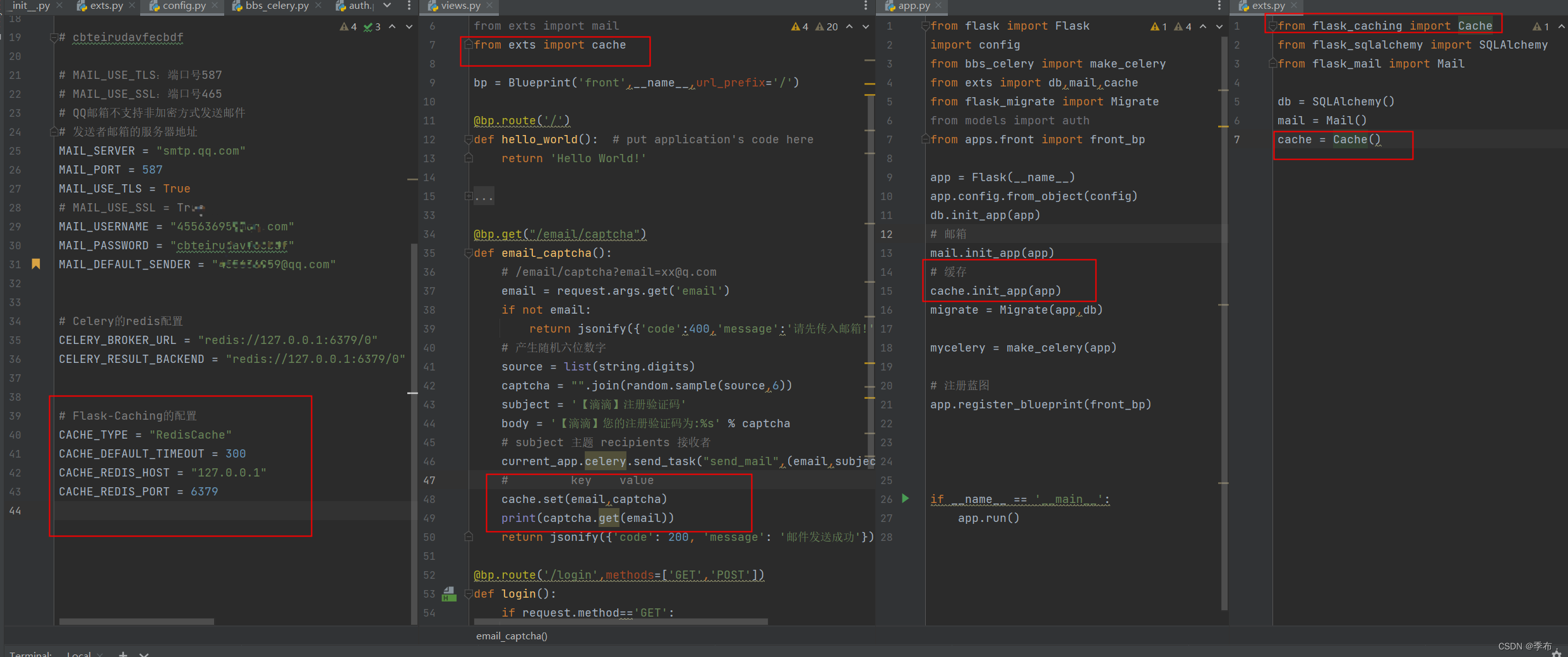Go to previous highlighted error in app.py
Viewport: 1568px width, 657px height.
1203,27
